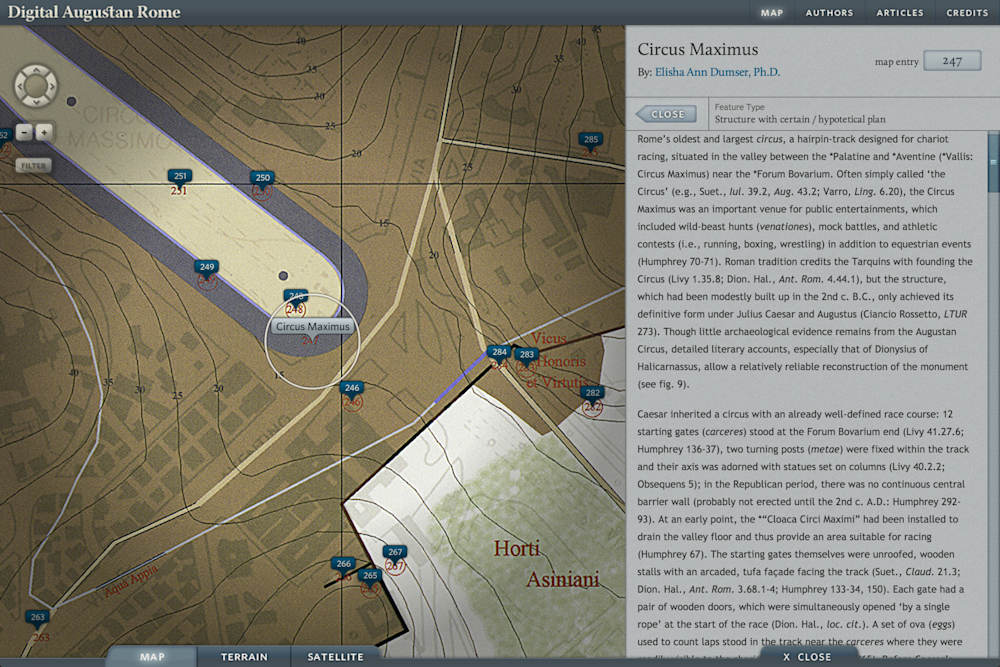The height and width of the screenshot is (667, 1000).
Task: Click the article panel scrollbar thumb
Action: (994, 162)
